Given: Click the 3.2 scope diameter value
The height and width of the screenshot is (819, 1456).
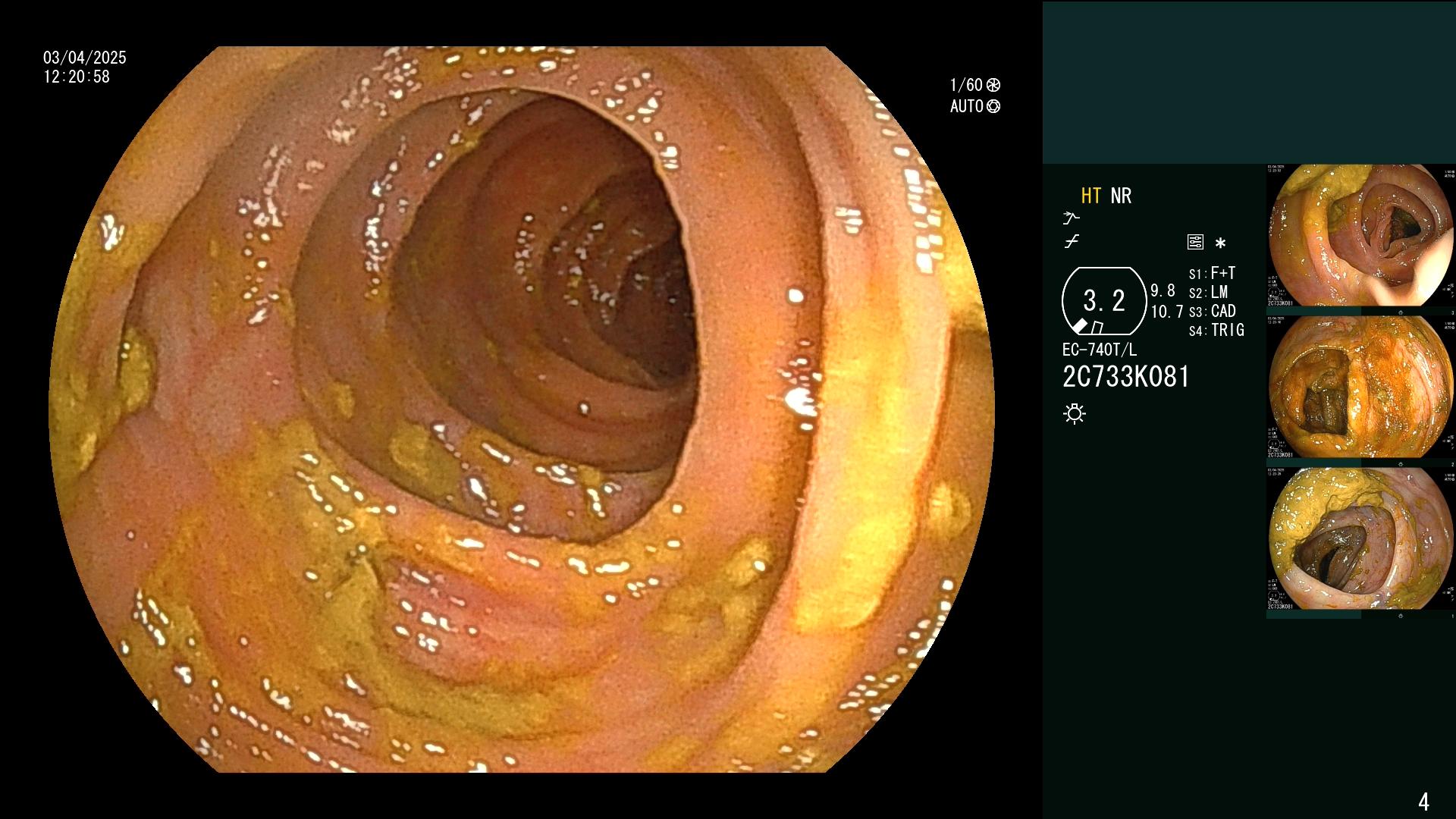Looking at the screenshot, I should click(x=1104, y=301).
